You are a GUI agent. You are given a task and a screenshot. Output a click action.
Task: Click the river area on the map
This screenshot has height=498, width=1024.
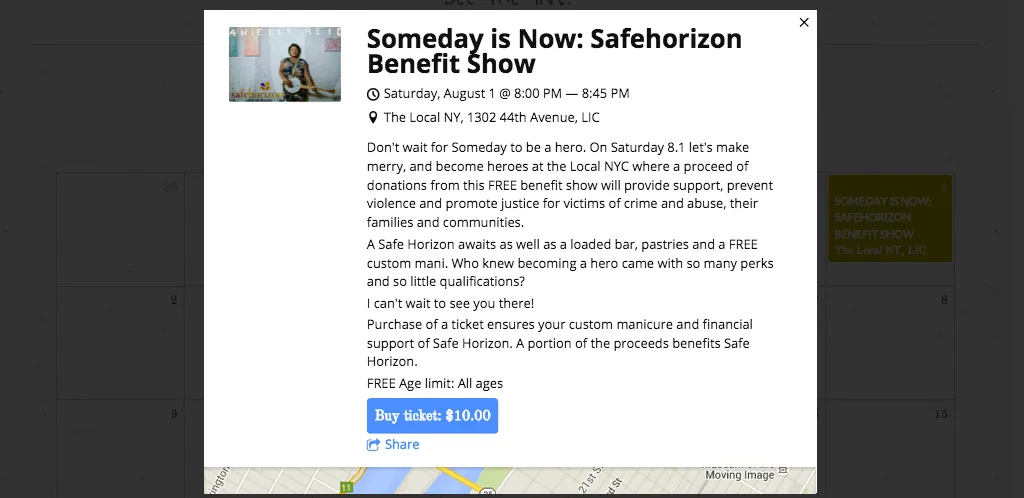pyautogui.click(x=392, y=480)
